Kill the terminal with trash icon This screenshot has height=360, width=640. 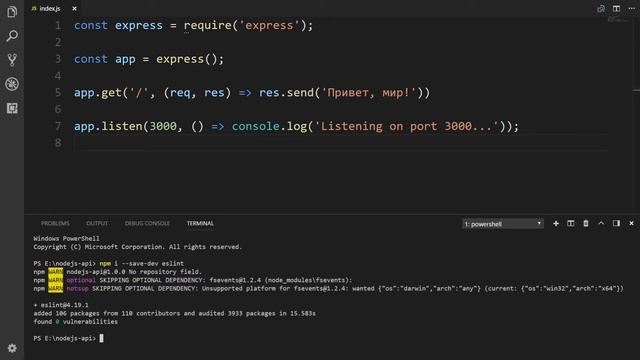[x=586, y=223]
